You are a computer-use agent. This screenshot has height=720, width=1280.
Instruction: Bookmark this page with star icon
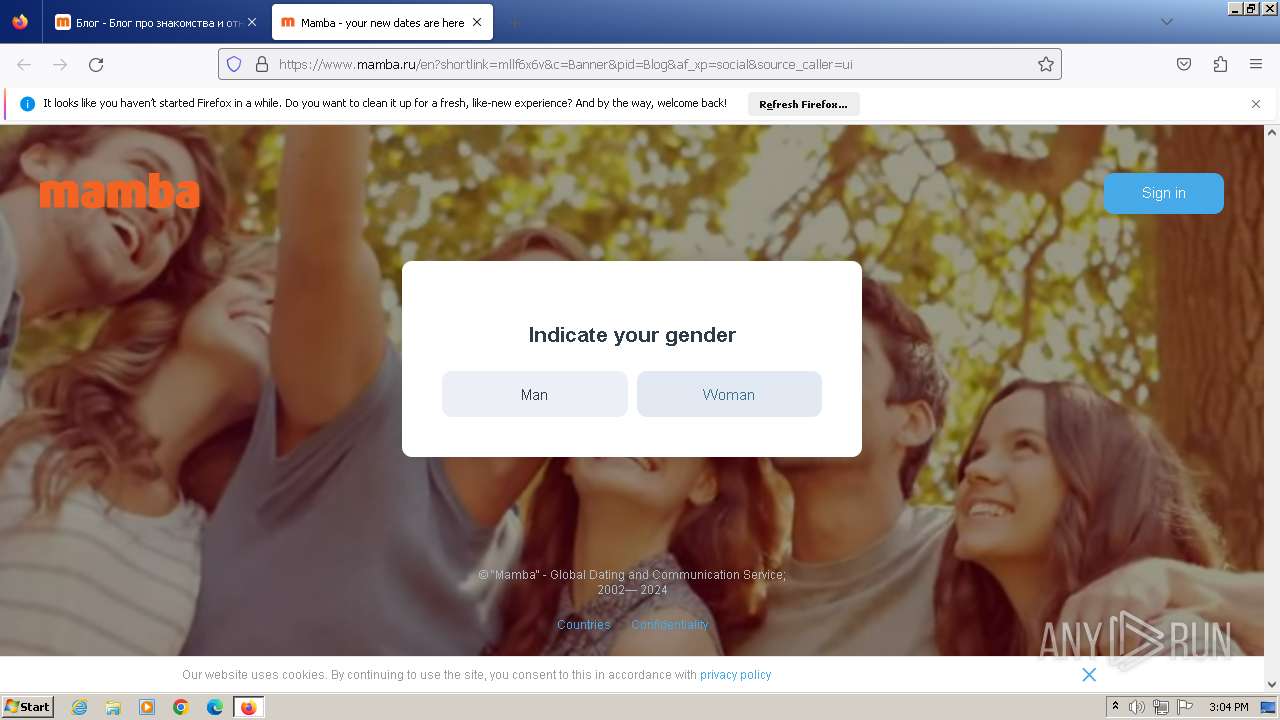pos(1046,64)
